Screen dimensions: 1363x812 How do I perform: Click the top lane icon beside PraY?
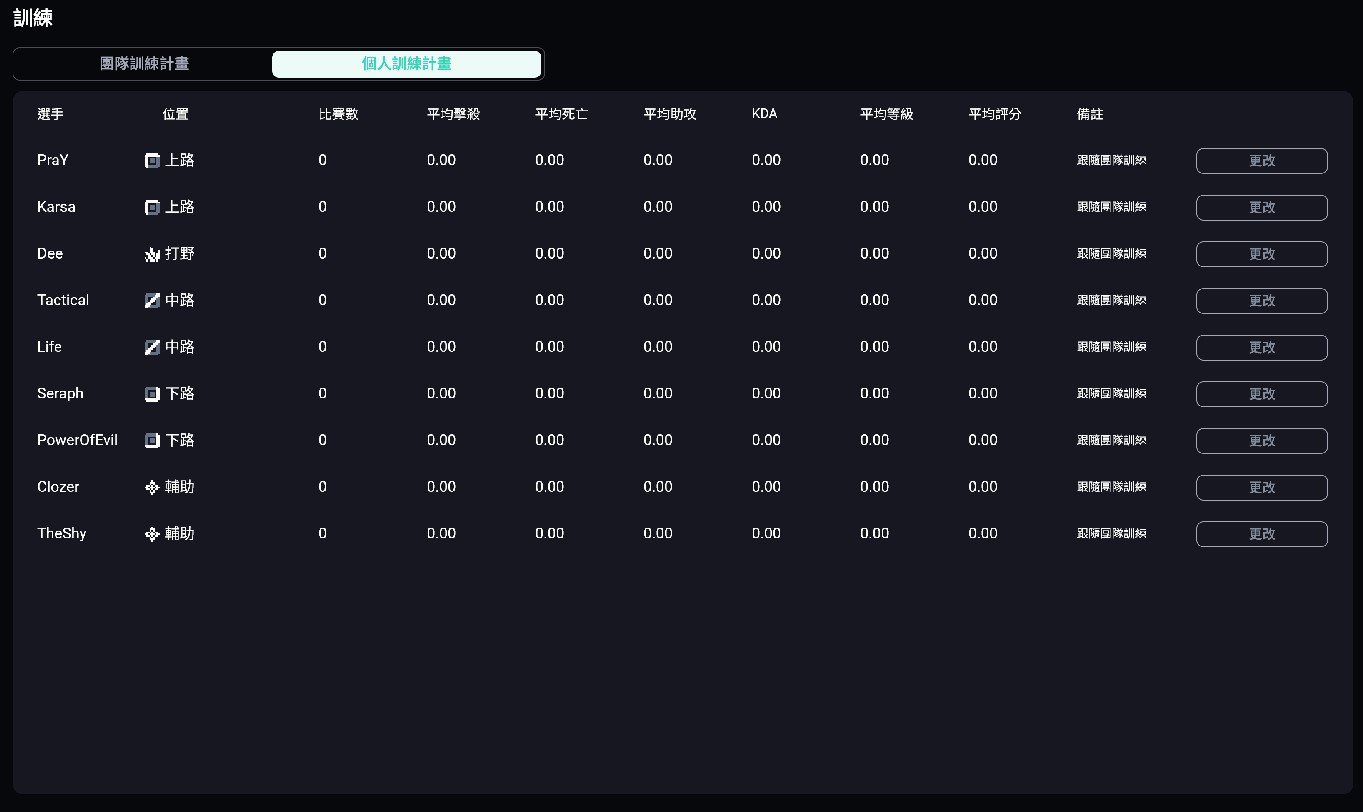pyautogui.click(x=152, y=161)
